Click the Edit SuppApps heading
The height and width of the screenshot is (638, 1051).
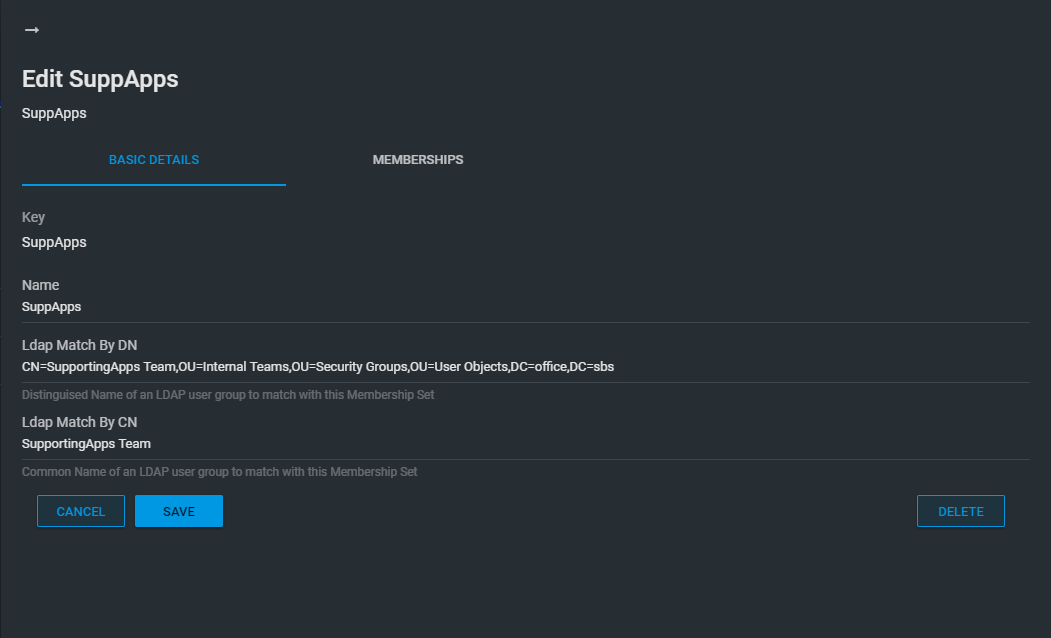(x=100, y=80)
